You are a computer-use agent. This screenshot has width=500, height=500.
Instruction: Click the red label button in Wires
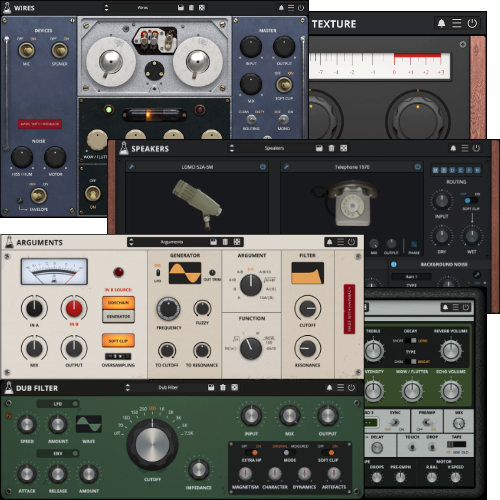pyautogui.click(x=40, y=124)
